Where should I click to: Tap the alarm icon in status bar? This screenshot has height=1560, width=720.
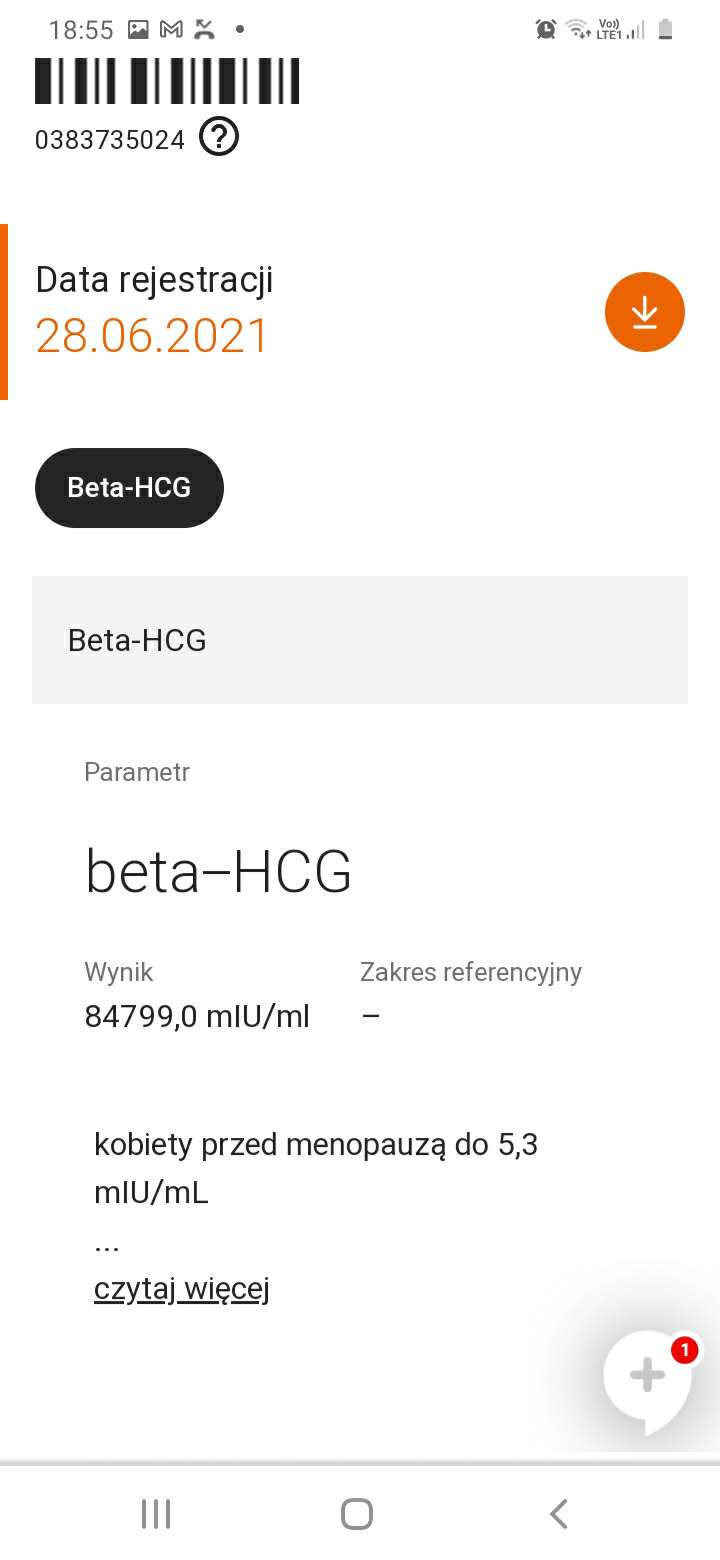(x=546, y=29)
